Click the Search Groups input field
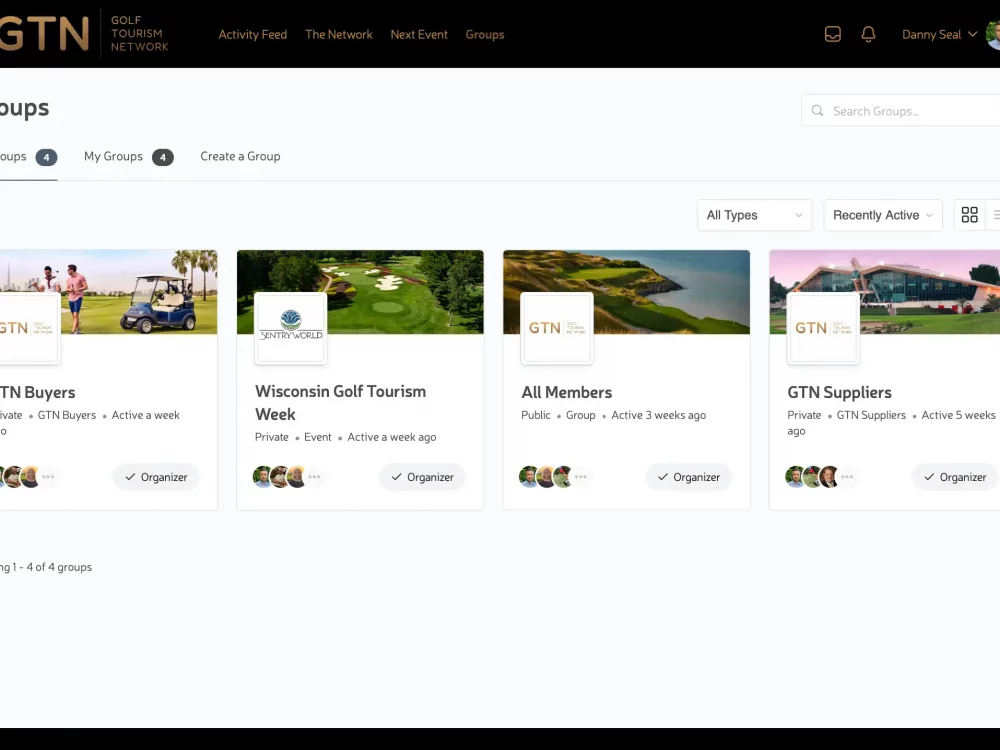The width and height of the screenshot is (1000, 750). click(x=905, y=111)
